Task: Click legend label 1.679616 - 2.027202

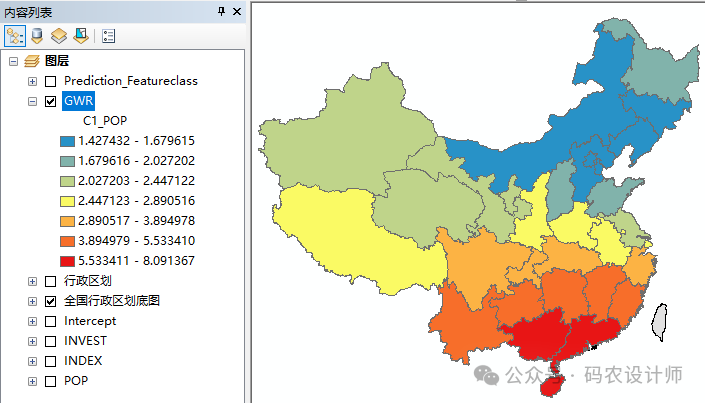Action: point(137,161)
